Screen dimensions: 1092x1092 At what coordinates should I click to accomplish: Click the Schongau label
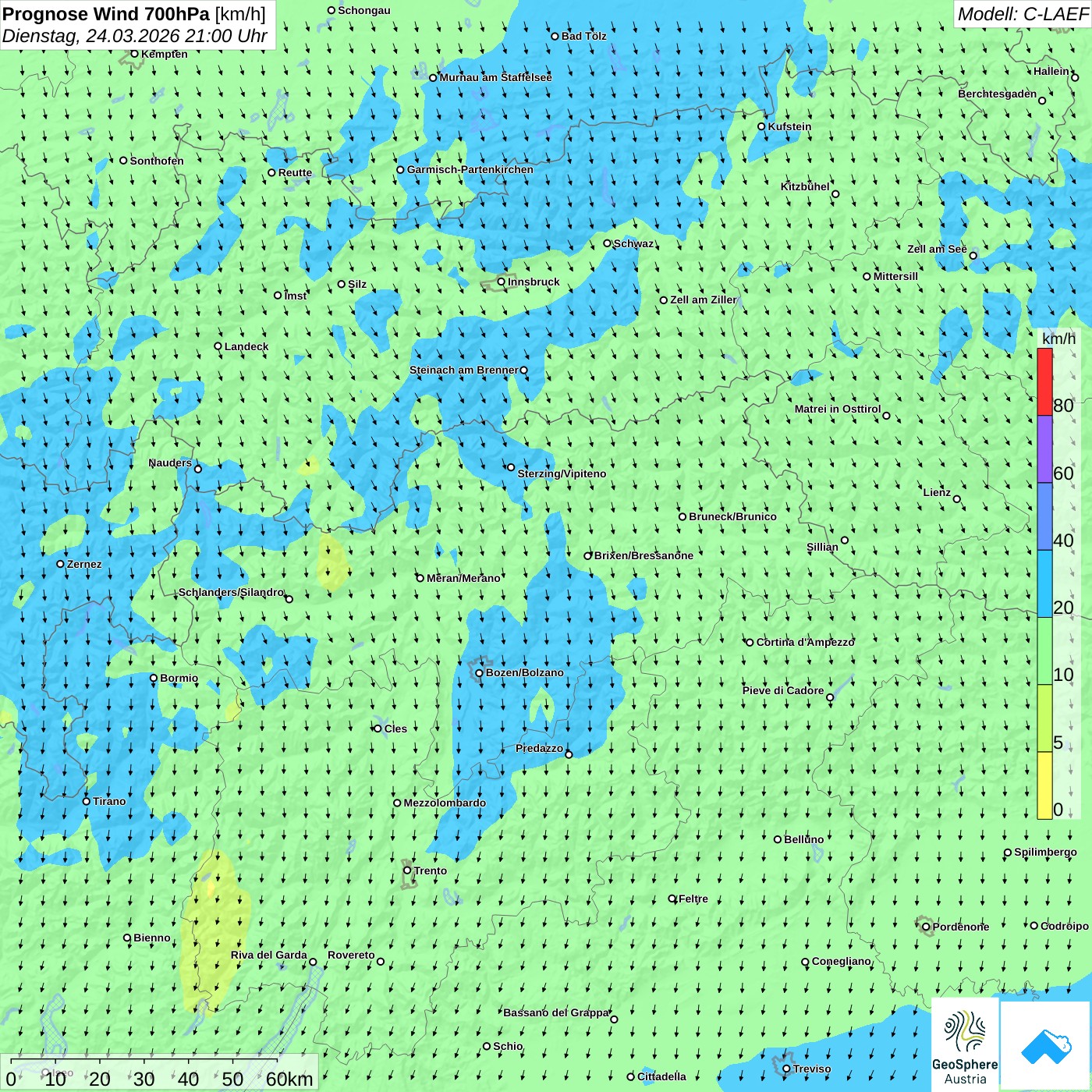point(364,10)
